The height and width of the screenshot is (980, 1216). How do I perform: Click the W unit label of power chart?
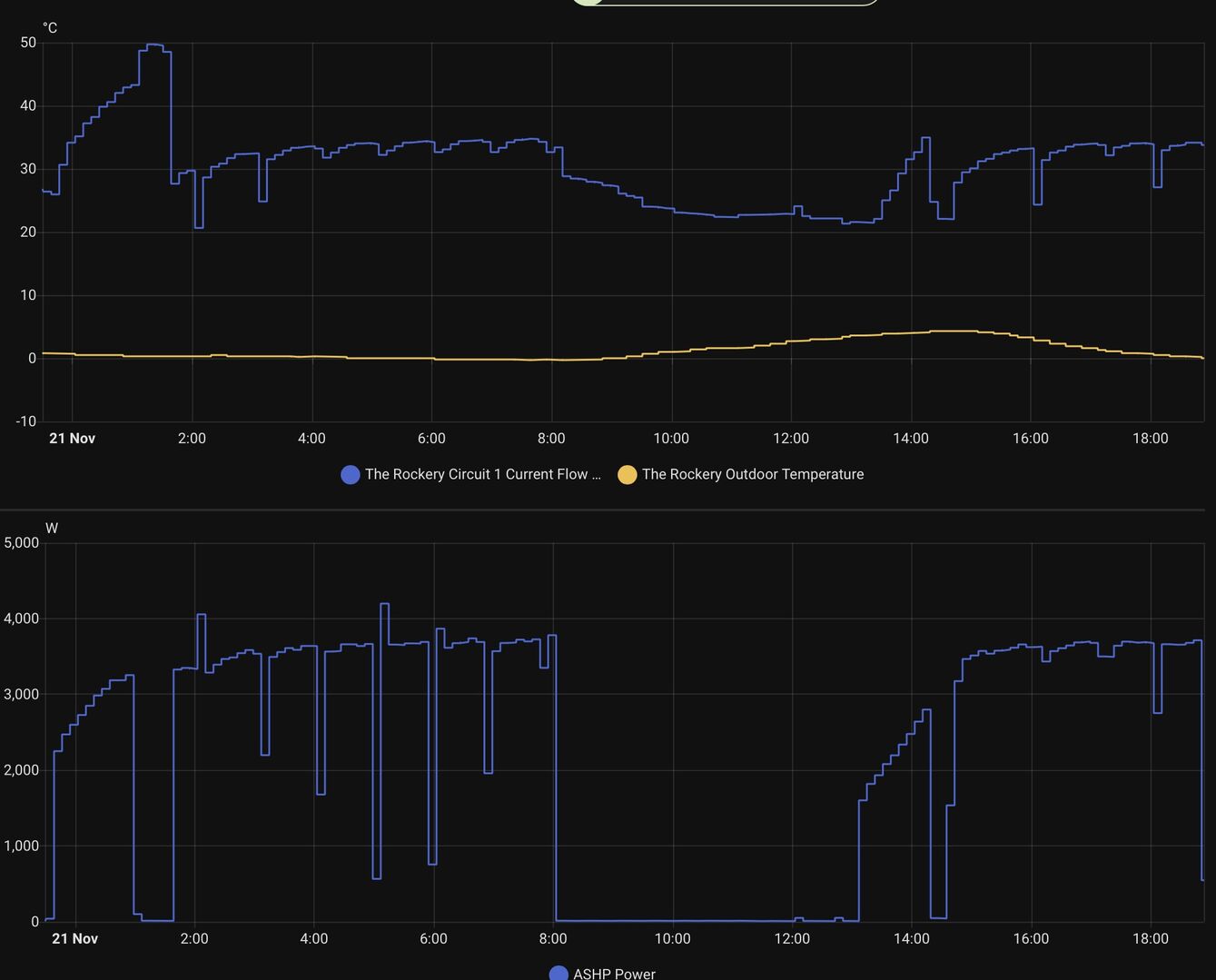coord(52,528)
